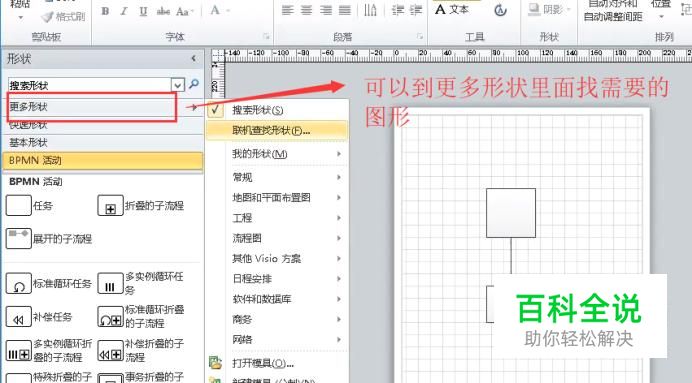Expand the 商务 submenu

[x=277, y=319]
